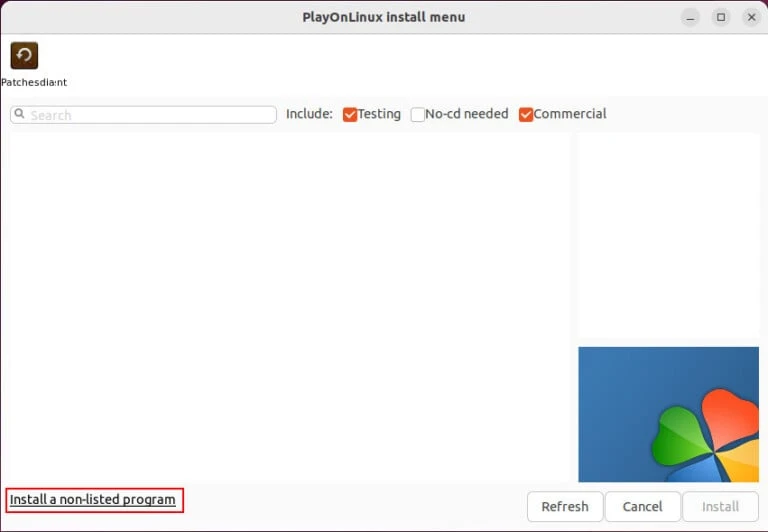Click the Search text field
This screenshot has width=768, height=532.
click(150, 115)
